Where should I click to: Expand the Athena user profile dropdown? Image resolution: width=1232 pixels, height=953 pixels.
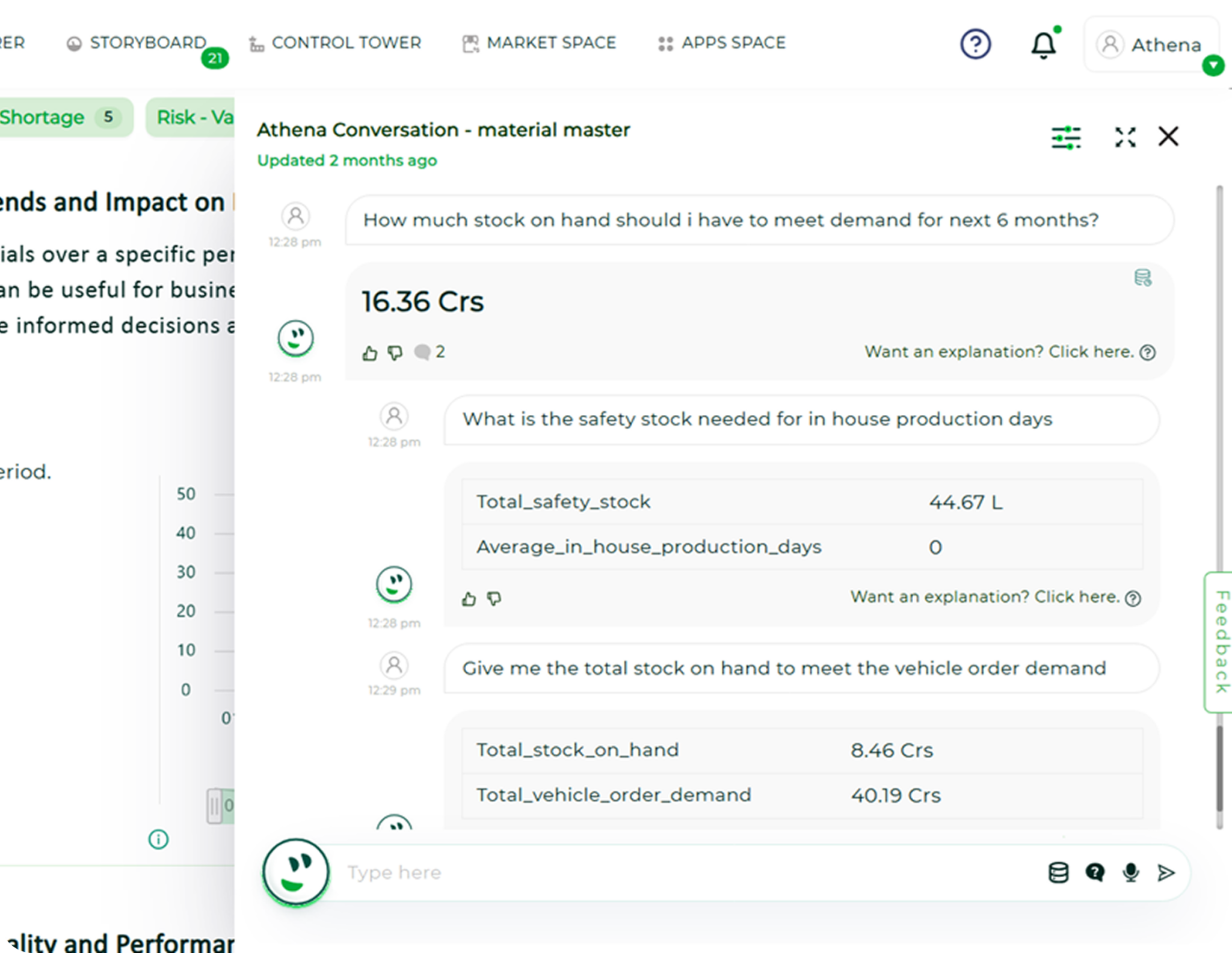pos(1213,65)
